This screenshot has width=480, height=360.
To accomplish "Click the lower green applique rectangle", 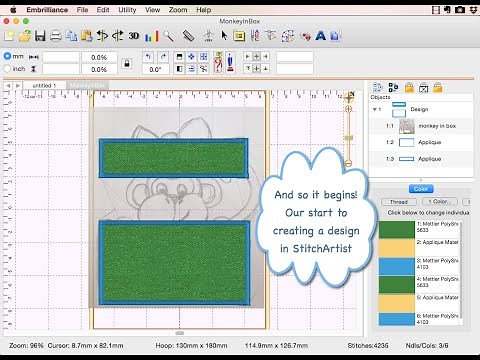I will tap(174, 263).
